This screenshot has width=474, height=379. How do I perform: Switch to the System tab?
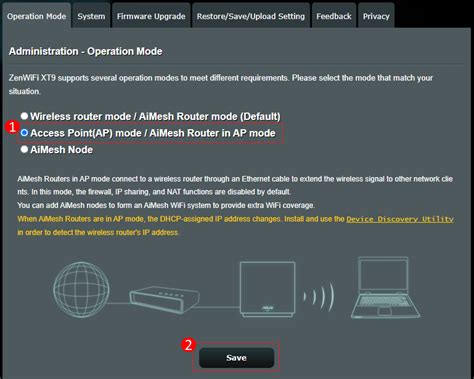click(91, 16)
